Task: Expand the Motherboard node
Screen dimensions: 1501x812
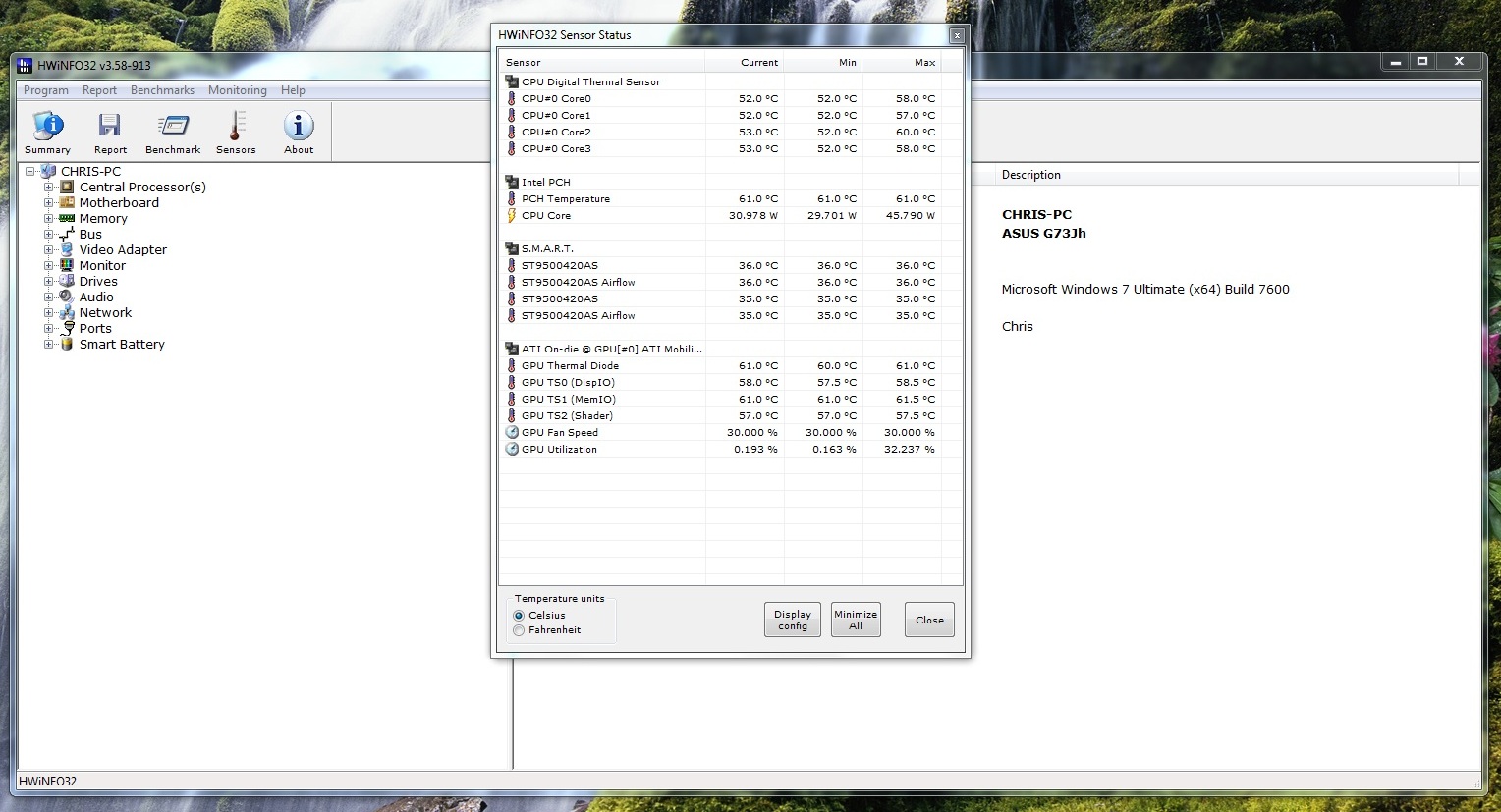Action: (48, 202)
